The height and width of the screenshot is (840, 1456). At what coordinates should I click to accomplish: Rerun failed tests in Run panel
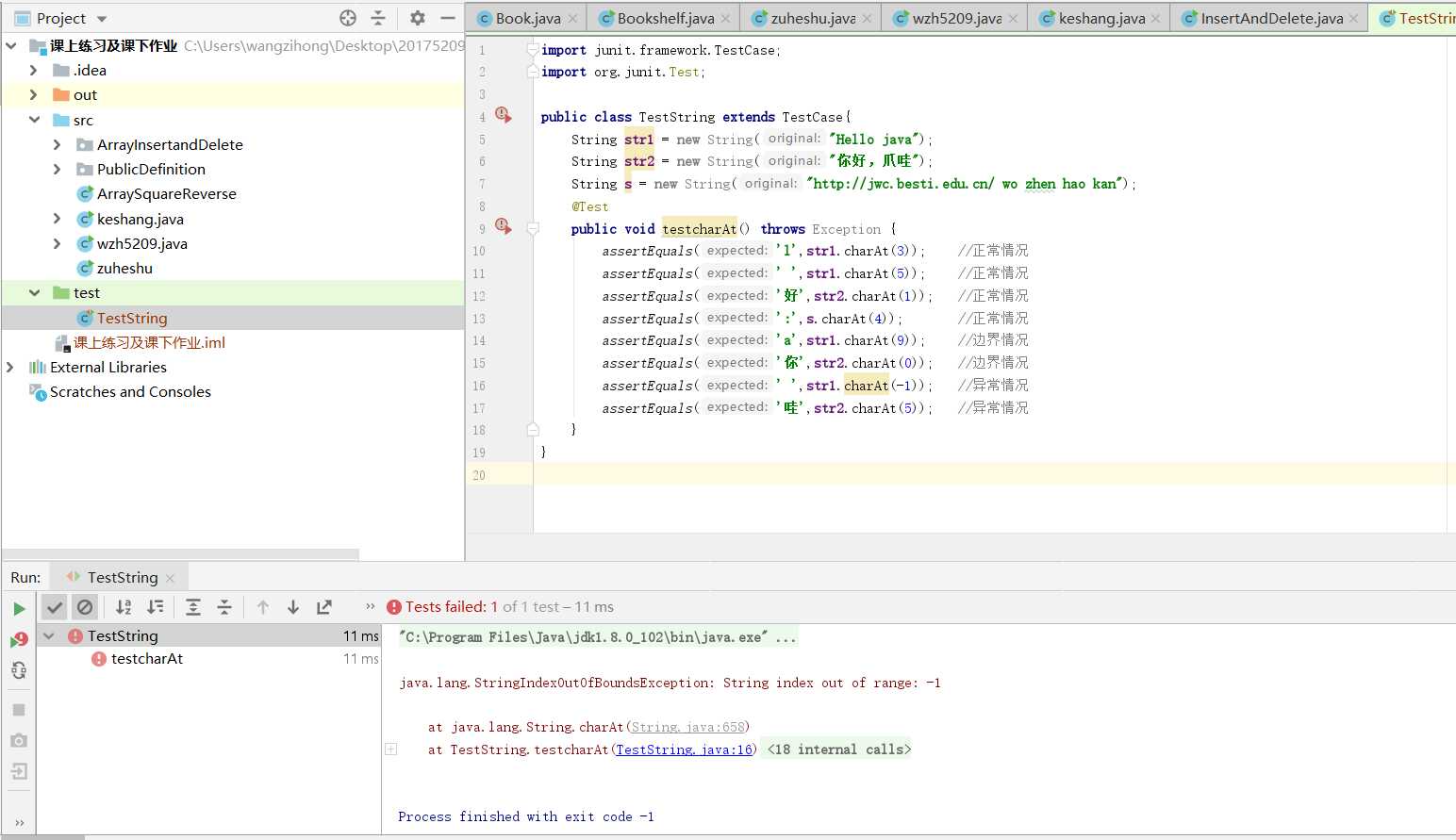[x=19, y=639]
